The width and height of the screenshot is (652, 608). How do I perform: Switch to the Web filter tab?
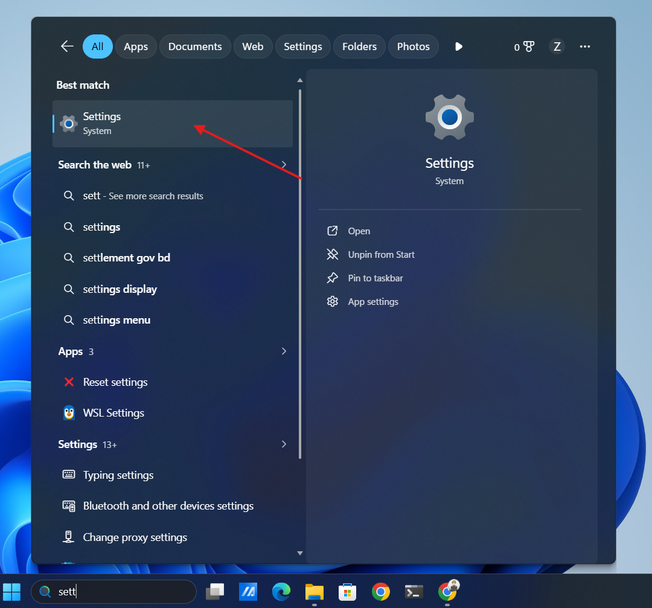point(253,47)
